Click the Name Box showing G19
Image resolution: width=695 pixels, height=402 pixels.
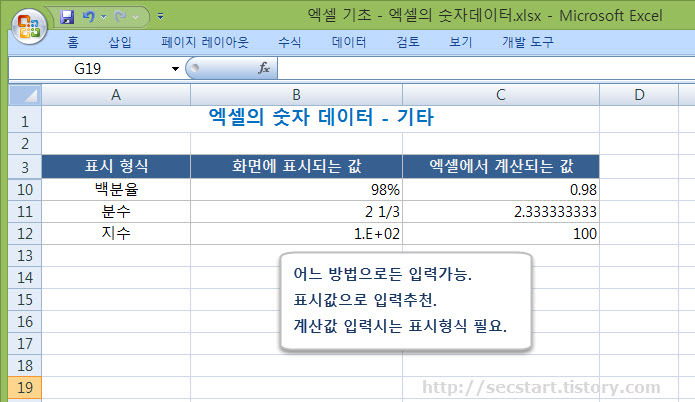(x=88, y=69)
